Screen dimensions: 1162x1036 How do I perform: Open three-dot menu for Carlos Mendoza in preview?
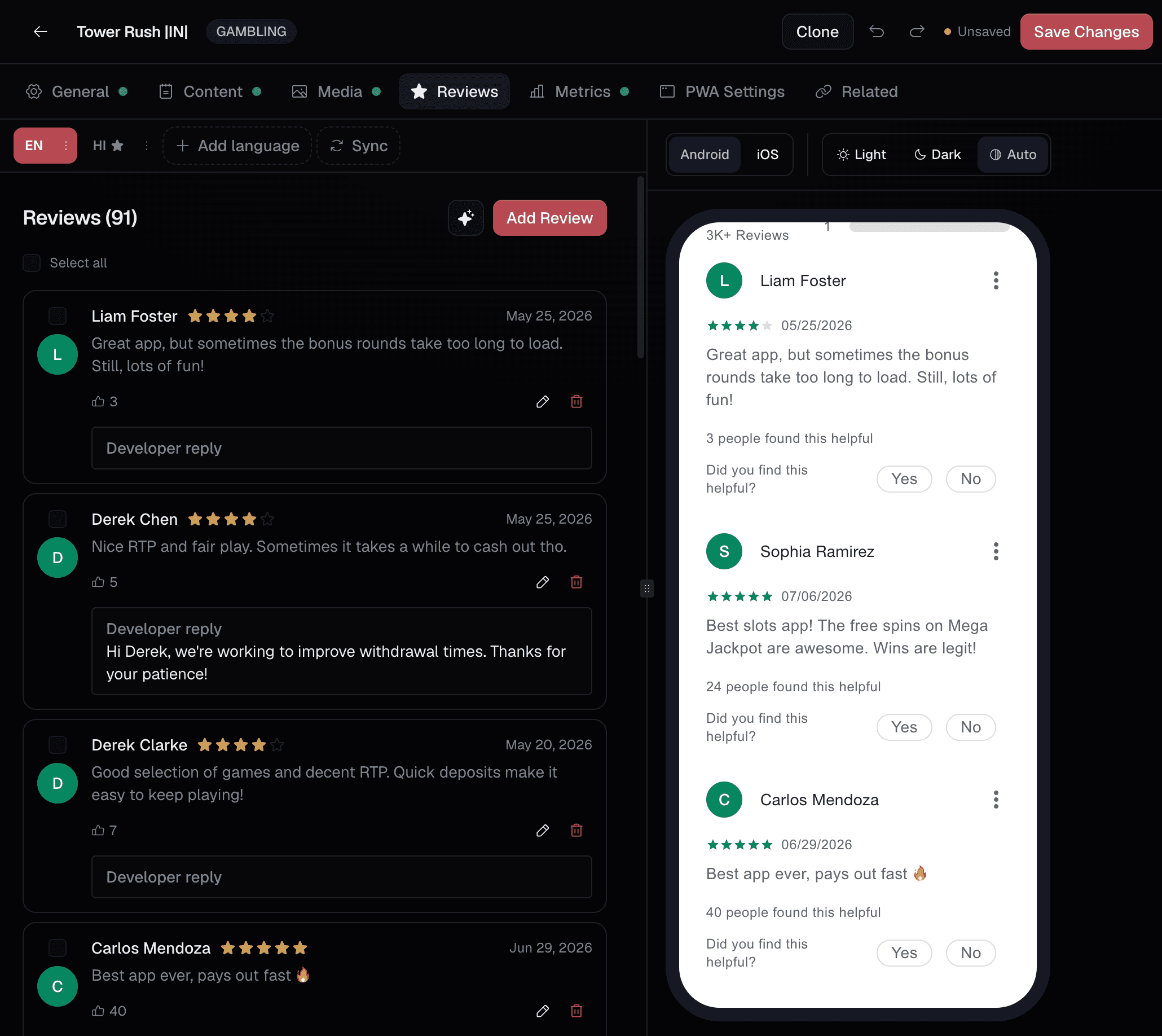click(996, 800)
